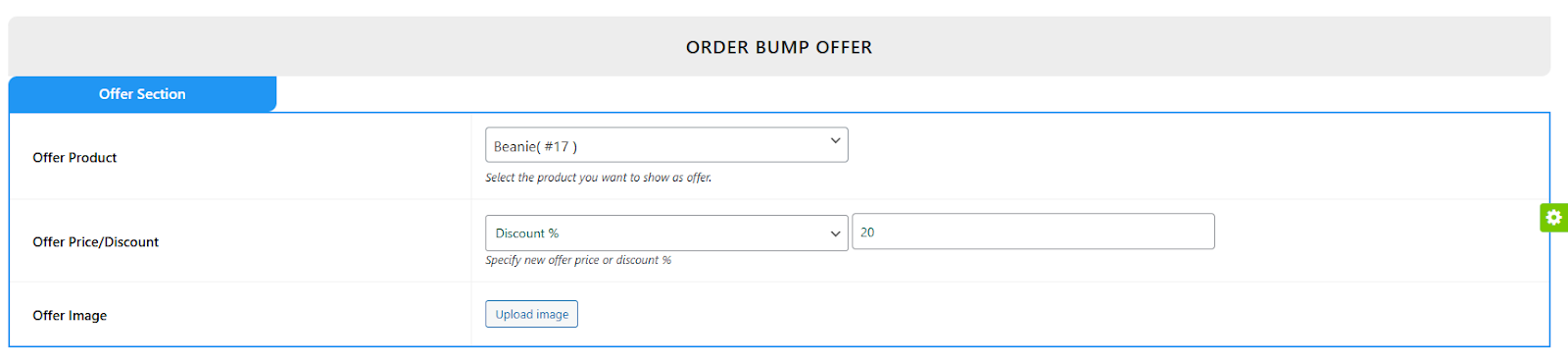The height and width of the screenshot is (362, 1568).
Task: Select the Offer Image label
Action: pyautogui.click(x=70, y=315)
